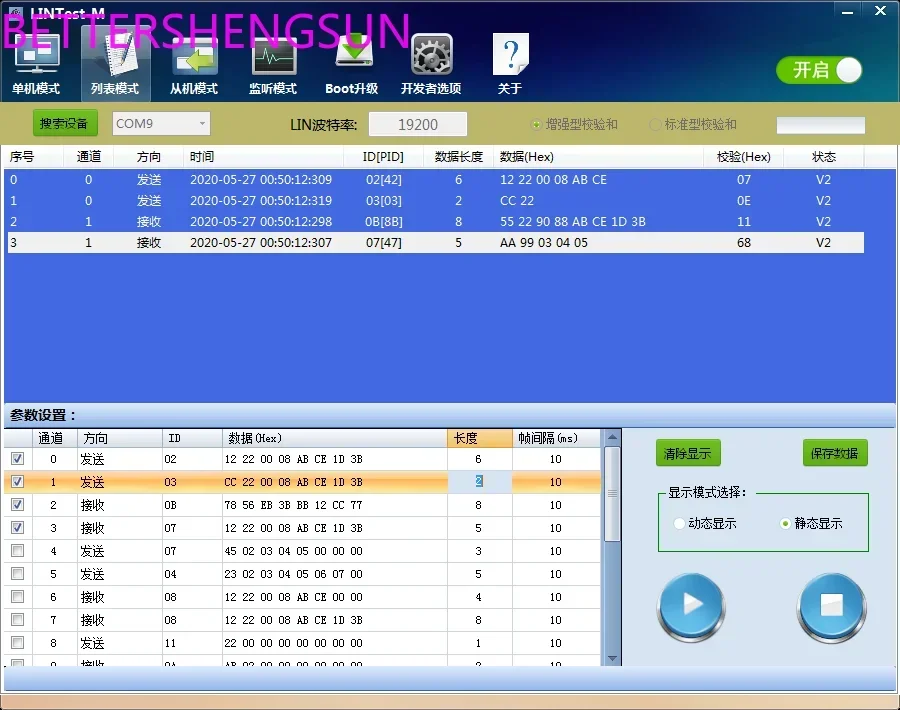
Task: Select the 动态显示 radio button
Action: pos(680,523)
